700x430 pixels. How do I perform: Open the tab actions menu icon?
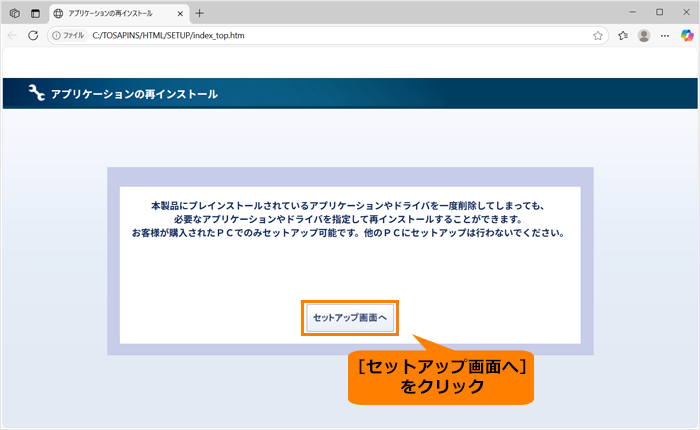(35, 13)
